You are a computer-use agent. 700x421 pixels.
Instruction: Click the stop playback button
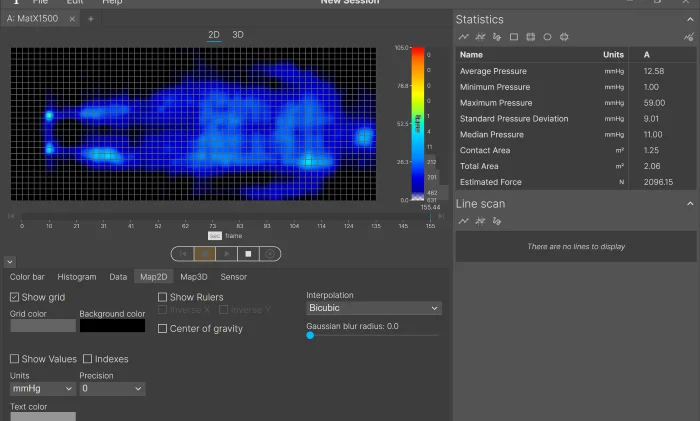(248, 254)
